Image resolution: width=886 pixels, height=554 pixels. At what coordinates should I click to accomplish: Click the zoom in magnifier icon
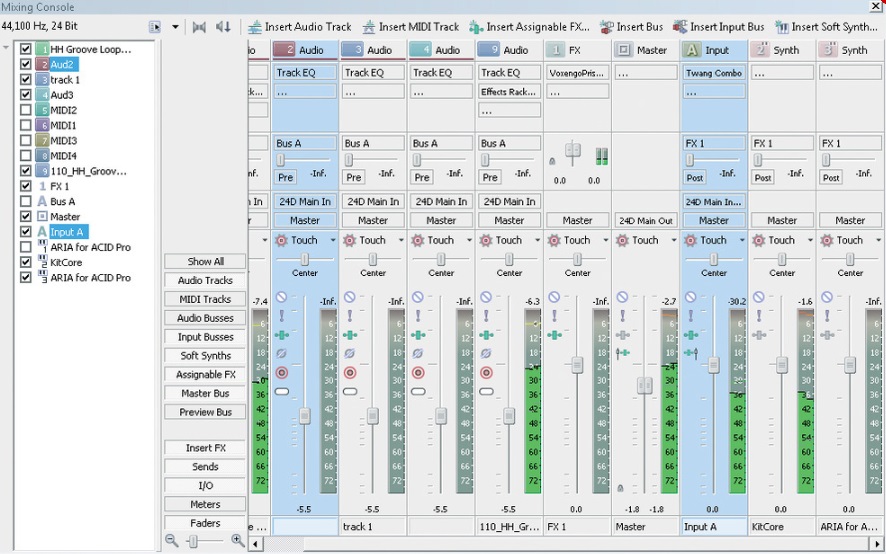237,540
